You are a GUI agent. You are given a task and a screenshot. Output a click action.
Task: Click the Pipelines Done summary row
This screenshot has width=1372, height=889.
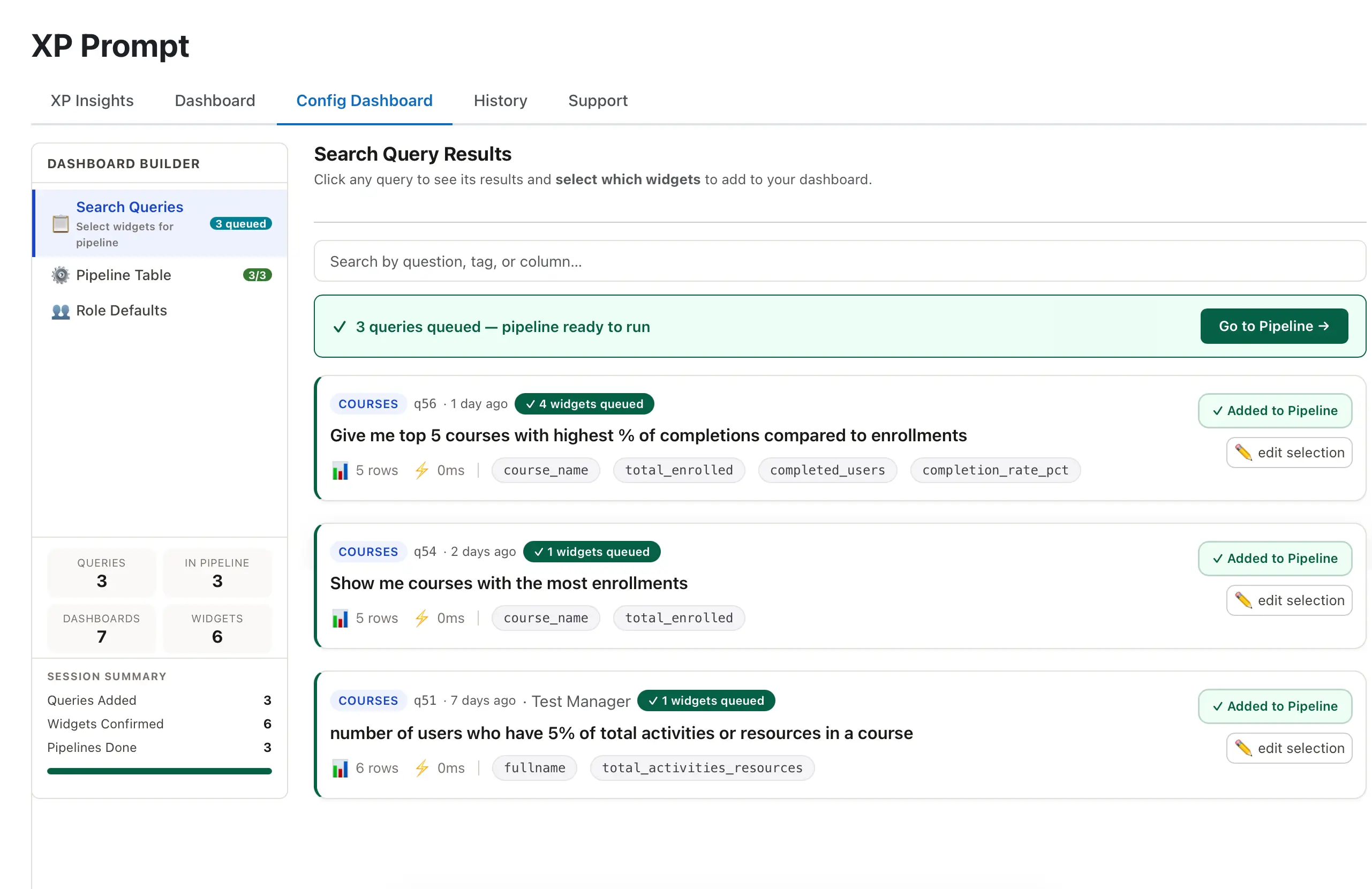pos(159,748)
